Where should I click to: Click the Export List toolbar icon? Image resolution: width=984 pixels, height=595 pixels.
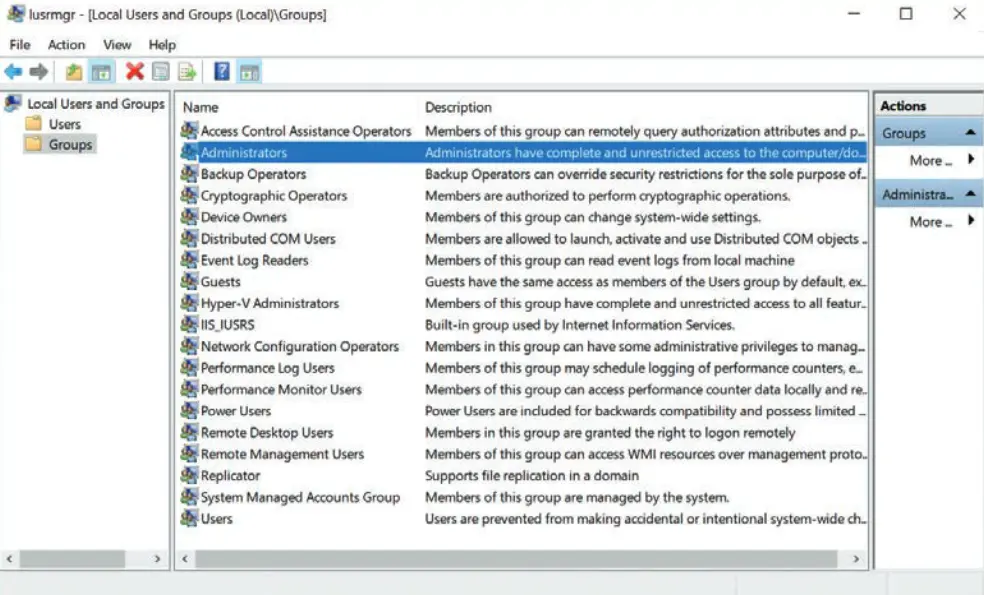coord(187,72)
